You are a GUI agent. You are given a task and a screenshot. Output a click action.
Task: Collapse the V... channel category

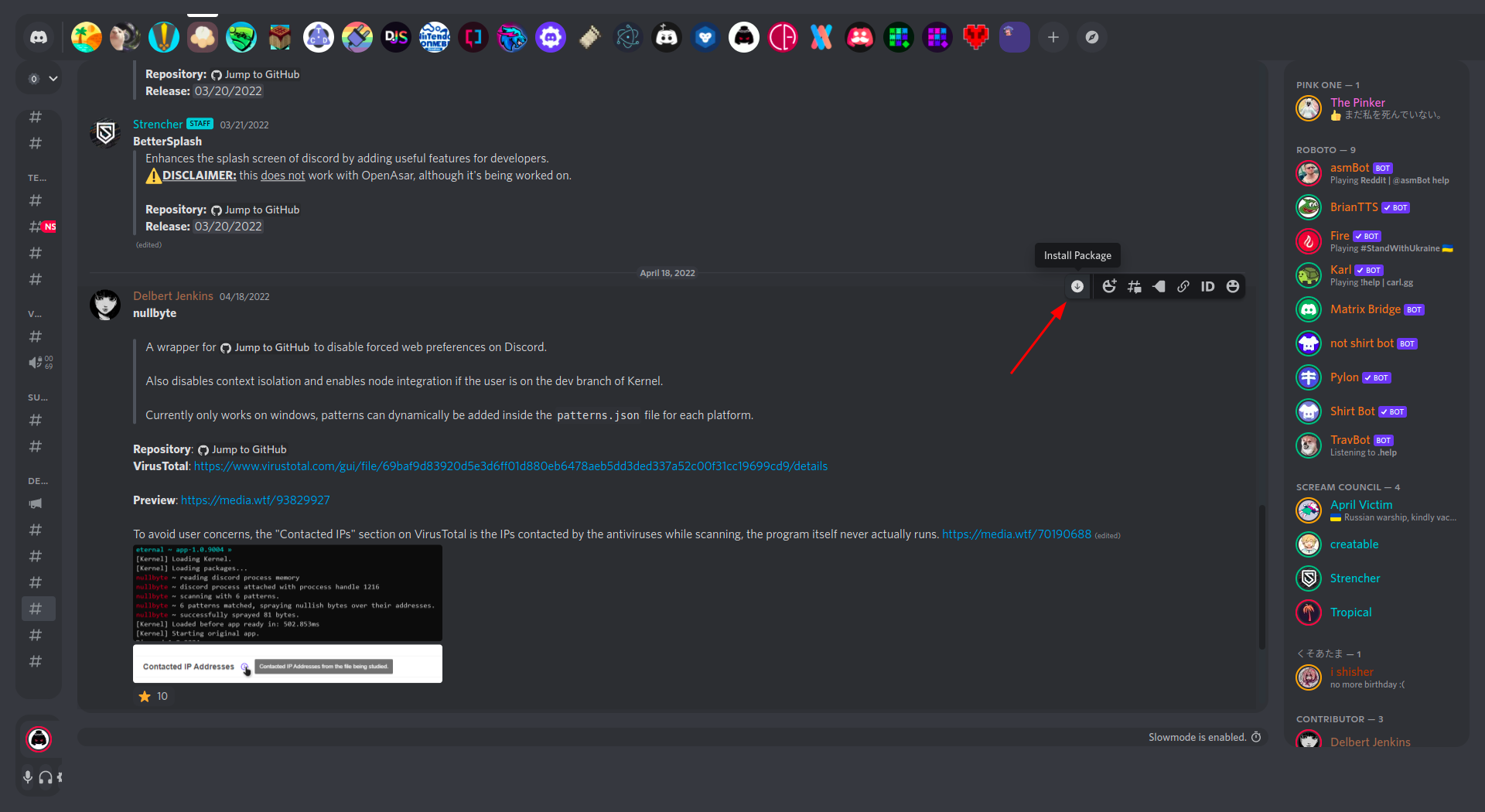click(x=36, y=314)
